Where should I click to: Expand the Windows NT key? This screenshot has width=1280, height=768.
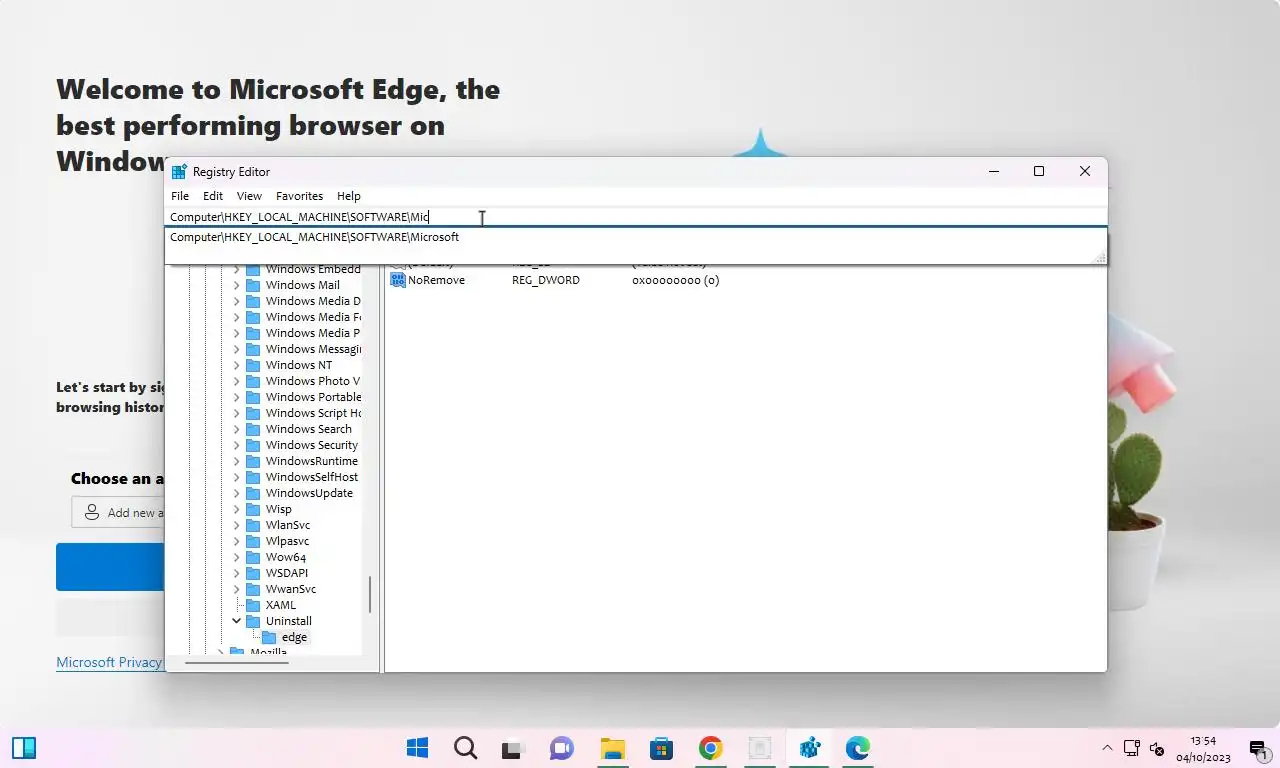tap(237, 365)
